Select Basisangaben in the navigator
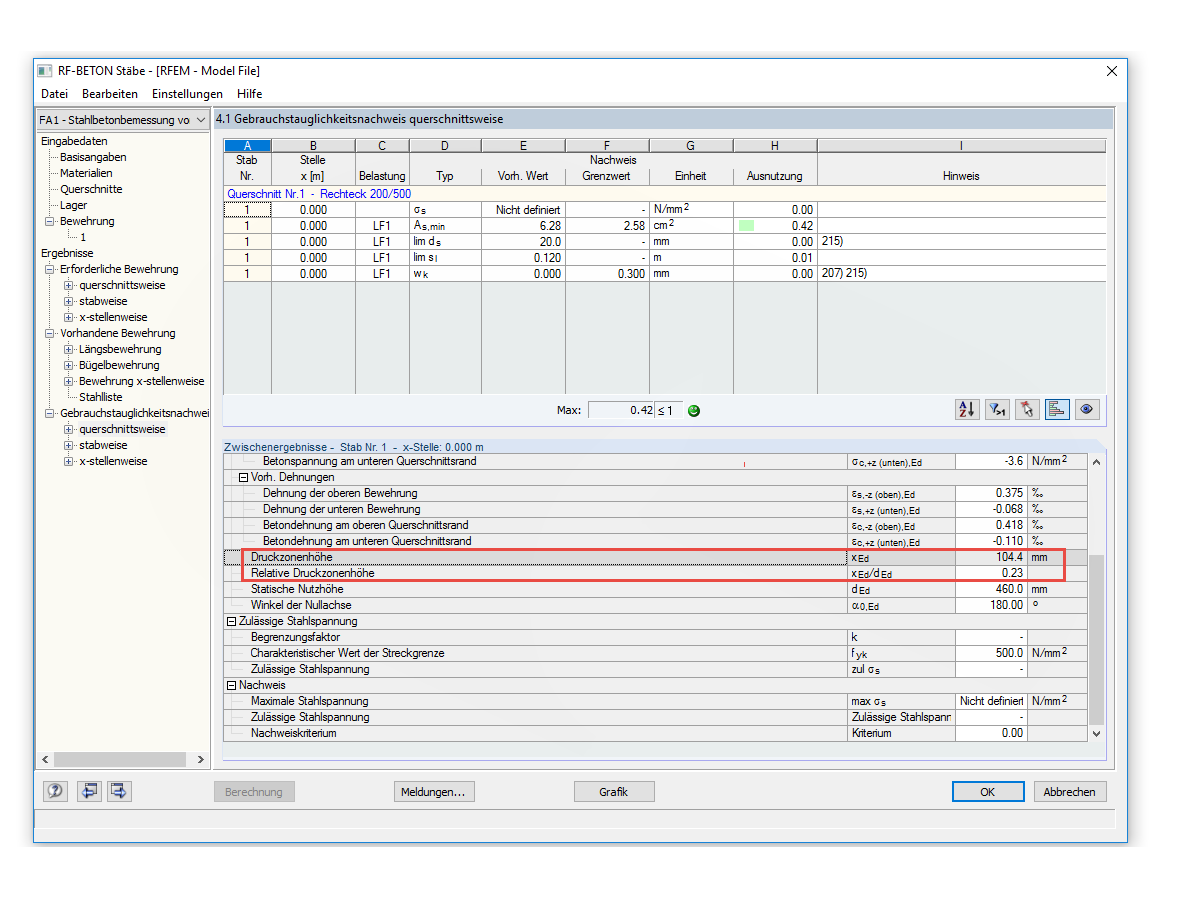 (93, 157)
